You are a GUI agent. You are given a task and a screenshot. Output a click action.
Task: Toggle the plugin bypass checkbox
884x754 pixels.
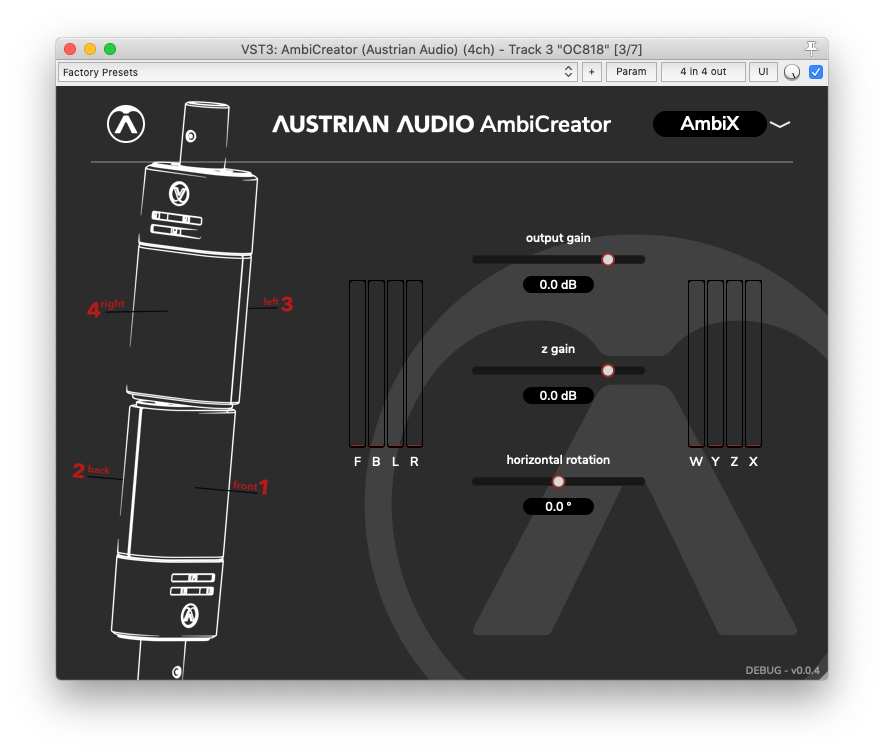click(x=815, y=72)
